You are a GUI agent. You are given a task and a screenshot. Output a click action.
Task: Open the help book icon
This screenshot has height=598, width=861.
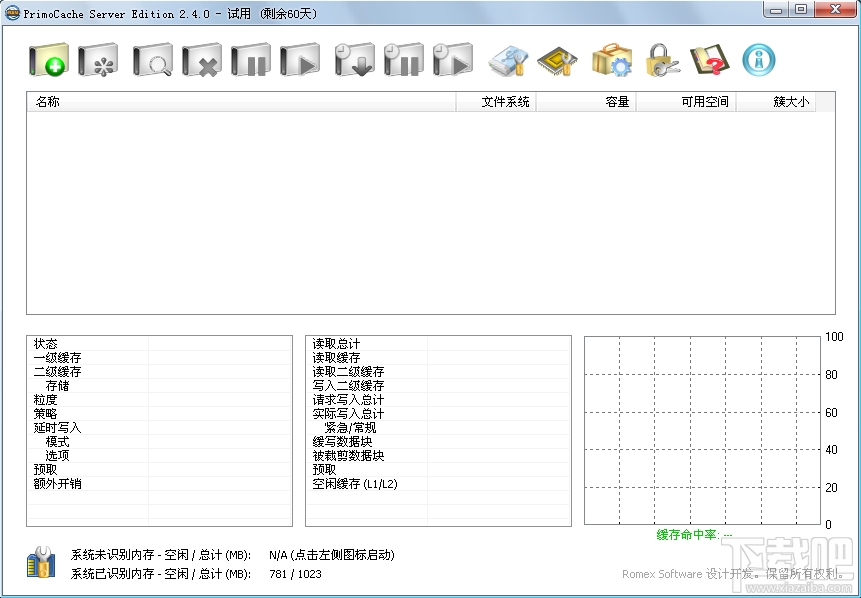pos(710,59)
